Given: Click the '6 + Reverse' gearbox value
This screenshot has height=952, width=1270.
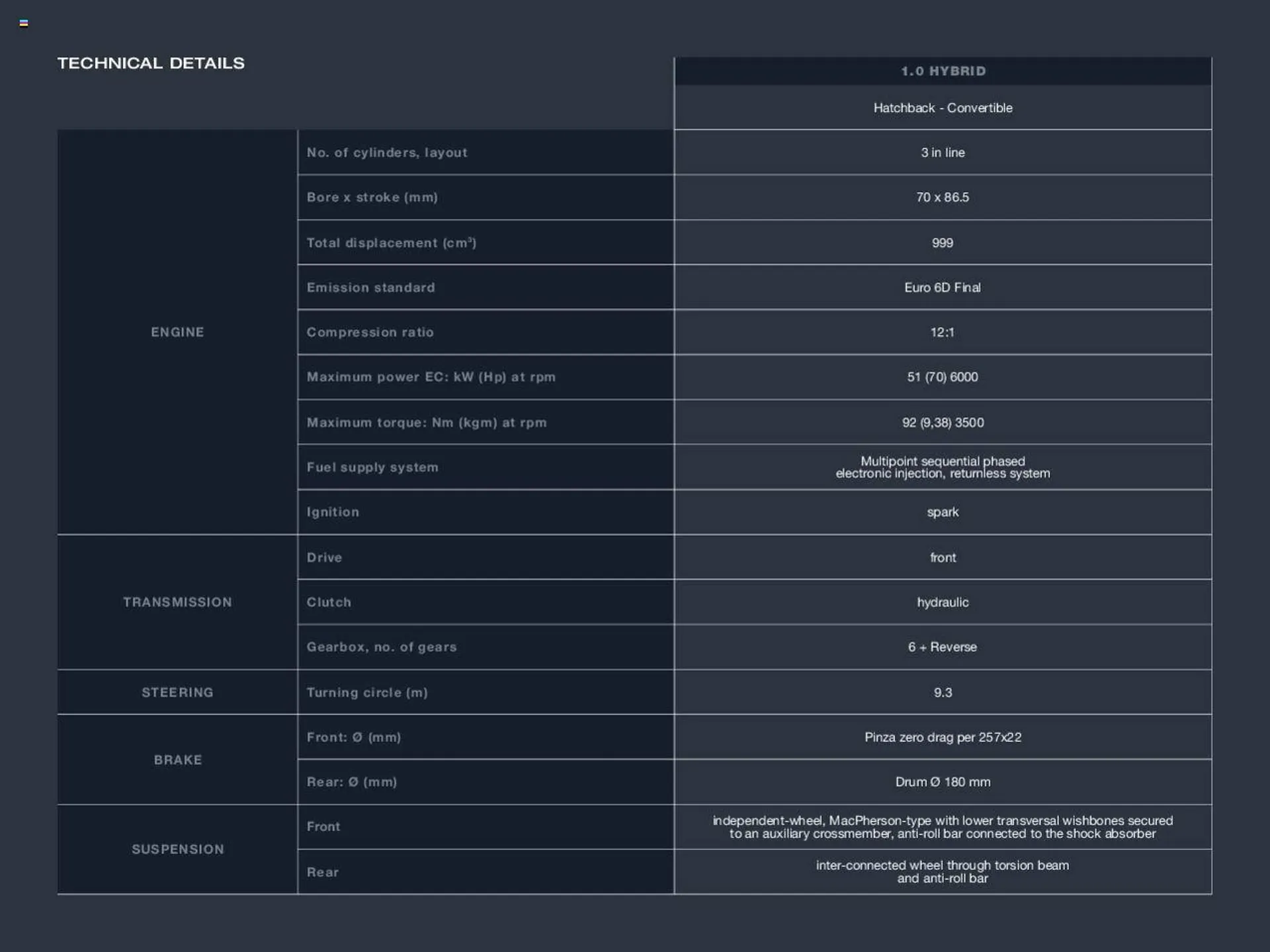Looking at the screenshot, I should click(x=943, y=647).
